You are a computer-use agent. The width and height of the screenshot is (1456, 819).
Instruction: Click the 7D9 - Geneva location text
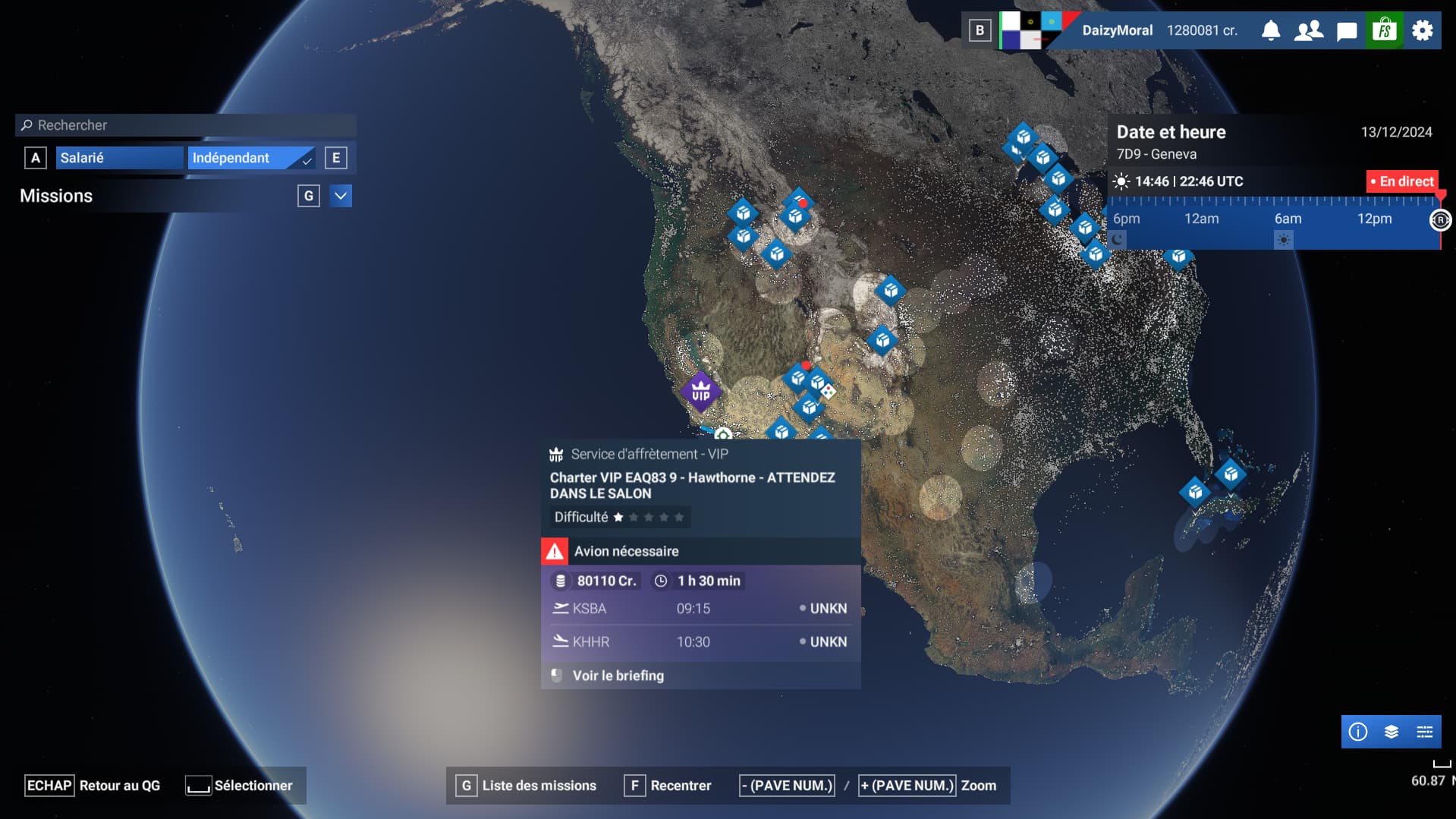point(1156,154)
